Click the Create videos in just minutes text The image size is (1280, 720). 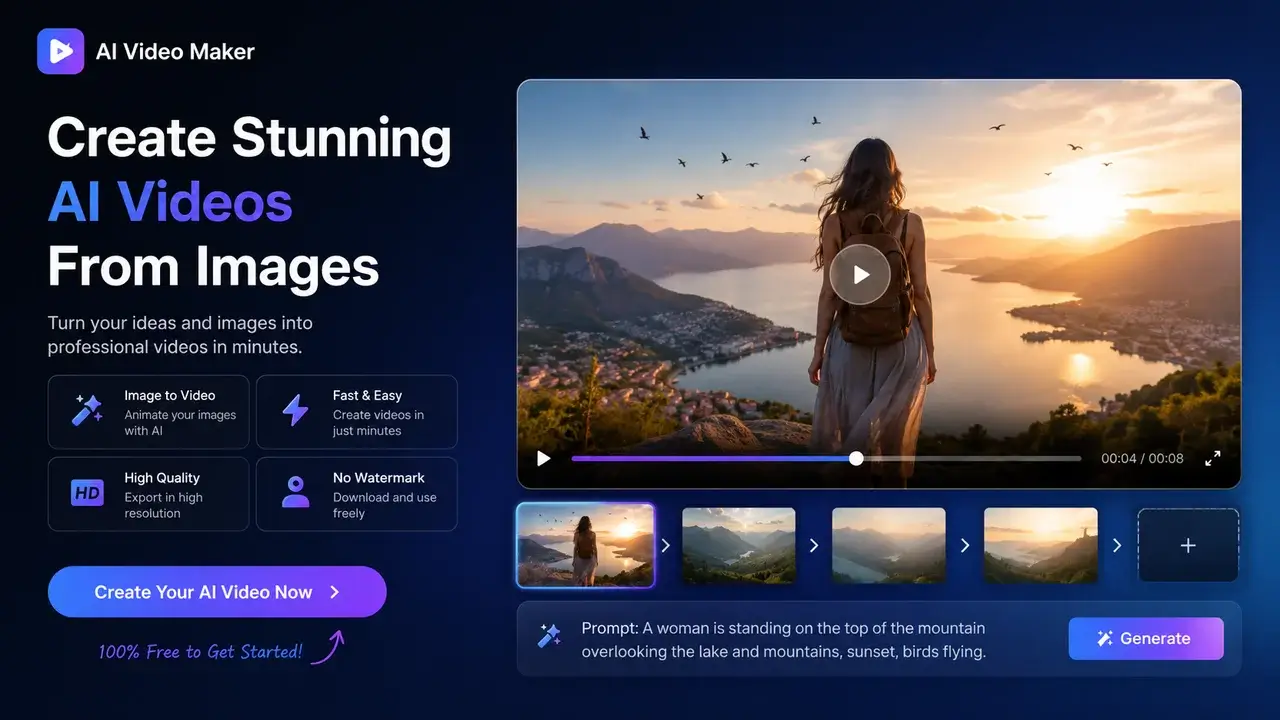[378, 423]
